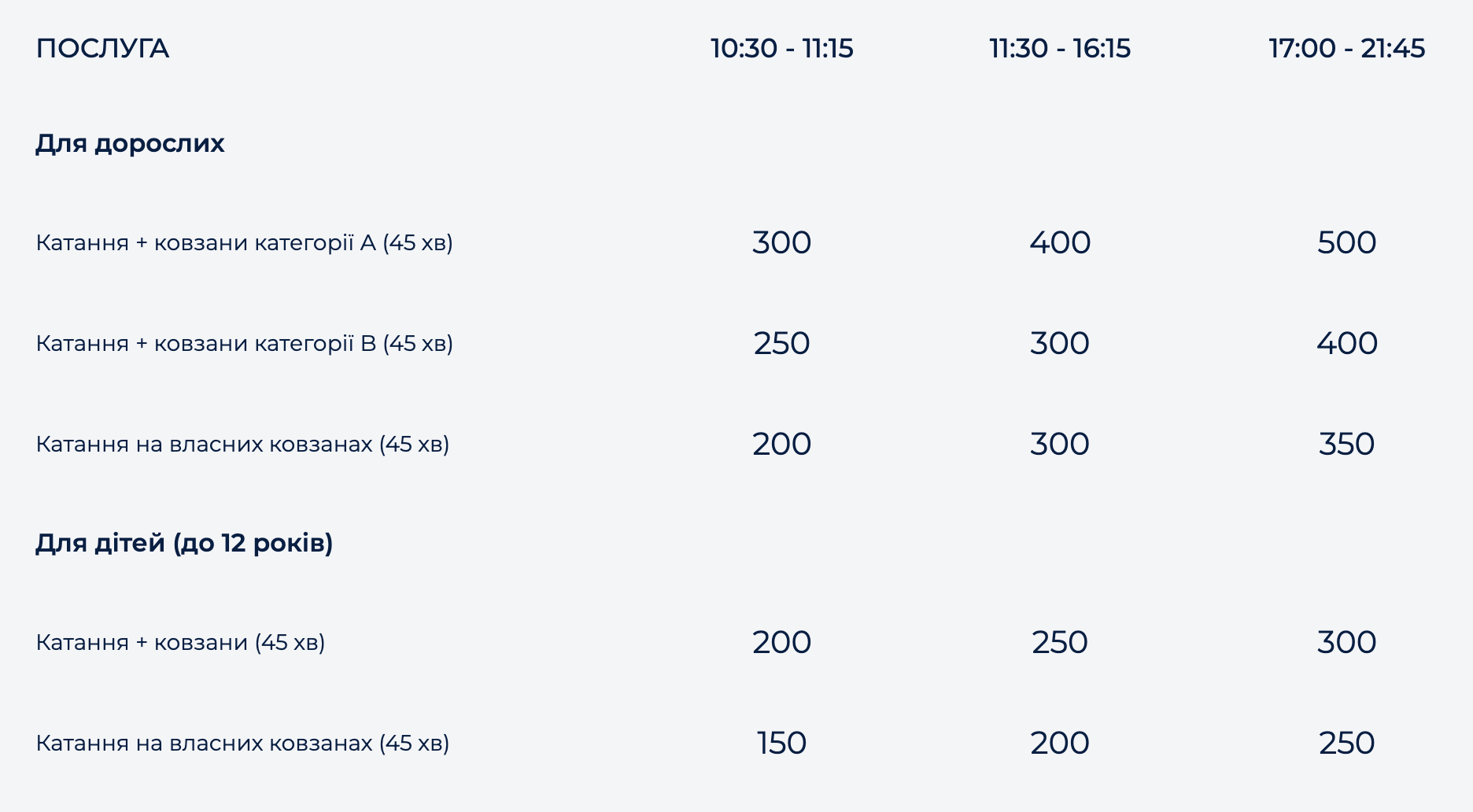Click adults' "Катання на власних ковзанах" label

(242, 444)
